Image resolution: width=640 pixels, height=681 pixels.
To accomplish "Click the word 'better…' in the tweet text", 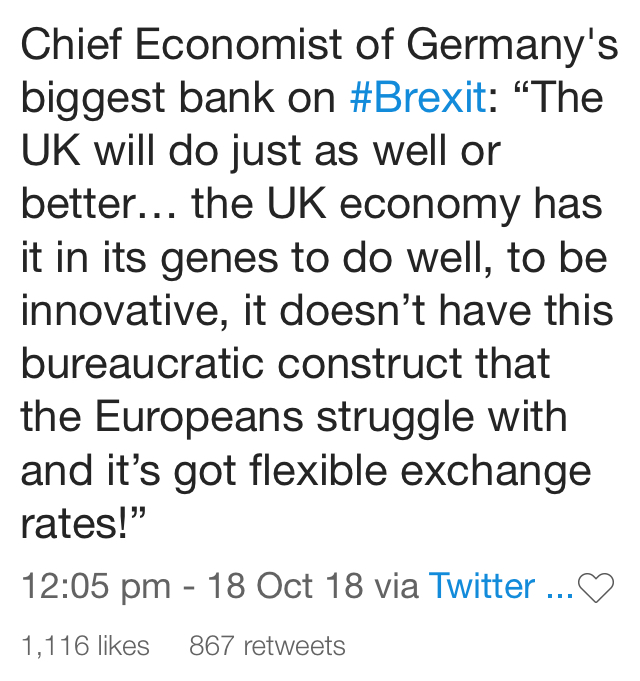I will pos(99,204).
